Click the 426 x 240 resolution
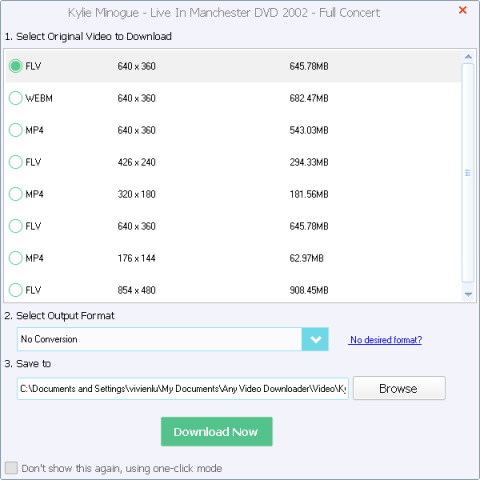480x480 pixels. [x=137, y=162]
